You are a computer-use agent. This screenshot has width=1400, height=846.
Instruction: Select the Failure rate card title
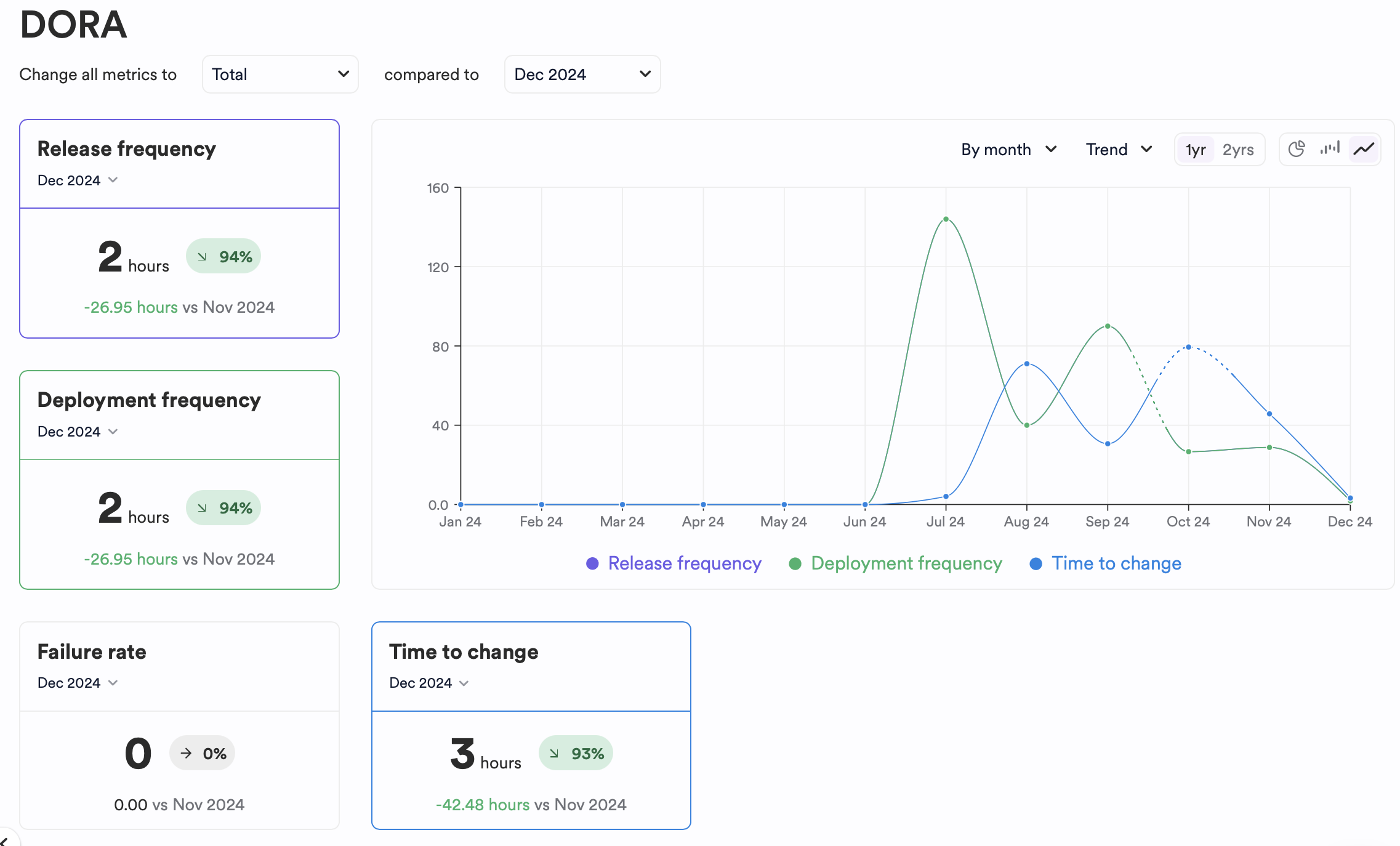pos(92,651)
